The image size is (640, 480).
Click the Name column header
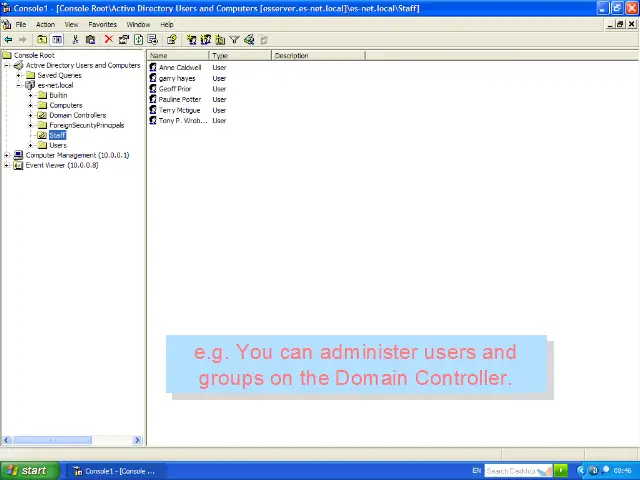[178, 56]
